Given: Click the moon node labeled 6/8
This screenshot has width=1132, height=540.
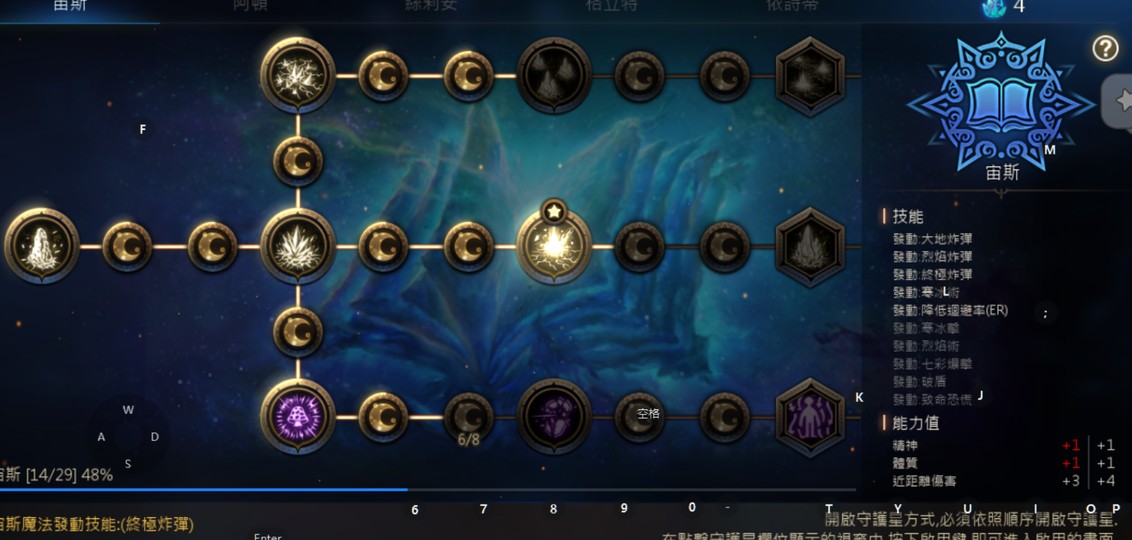Looking at the screenshot, I should click(469, 417).
